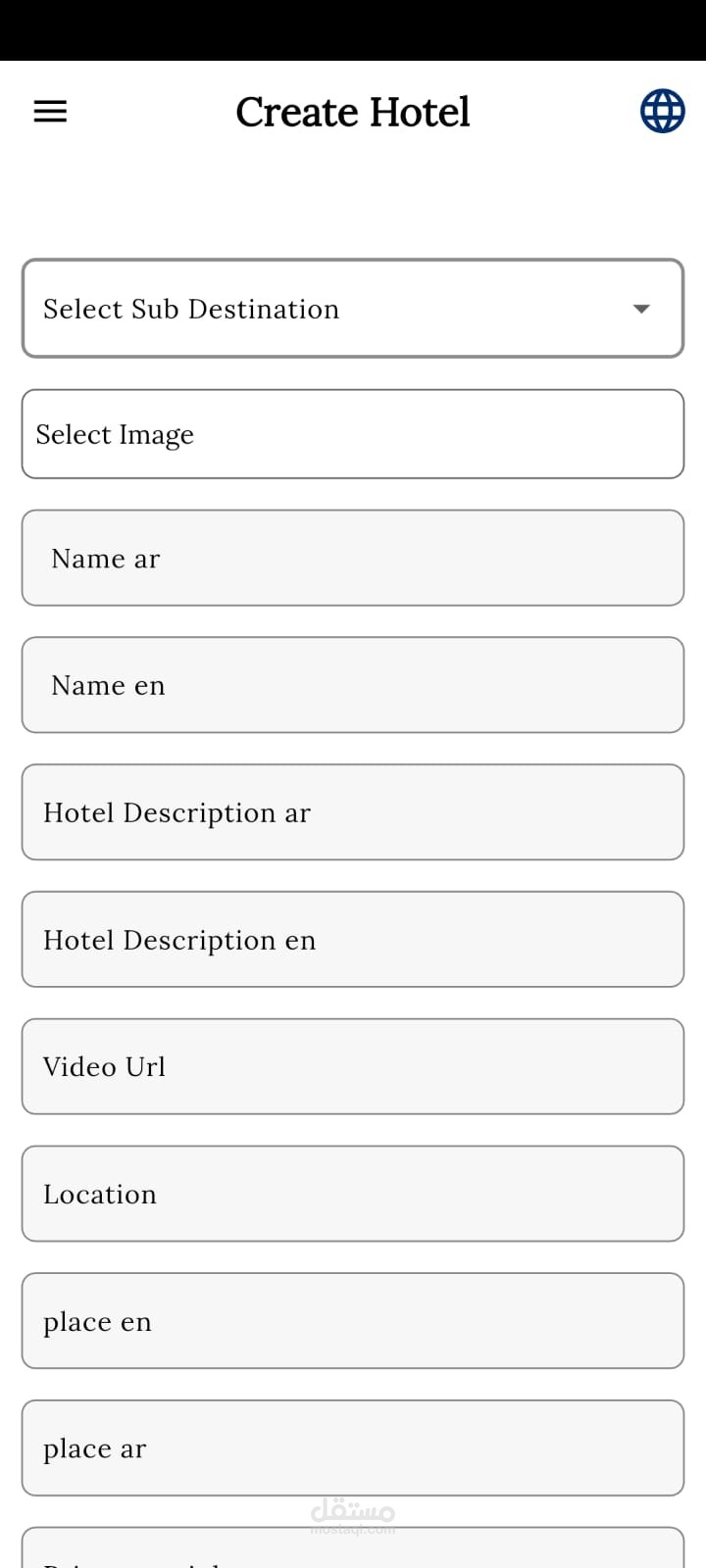Tap the Location input field
The width and height of the screenshot is (706, 1568).
tap(353, 1194)
